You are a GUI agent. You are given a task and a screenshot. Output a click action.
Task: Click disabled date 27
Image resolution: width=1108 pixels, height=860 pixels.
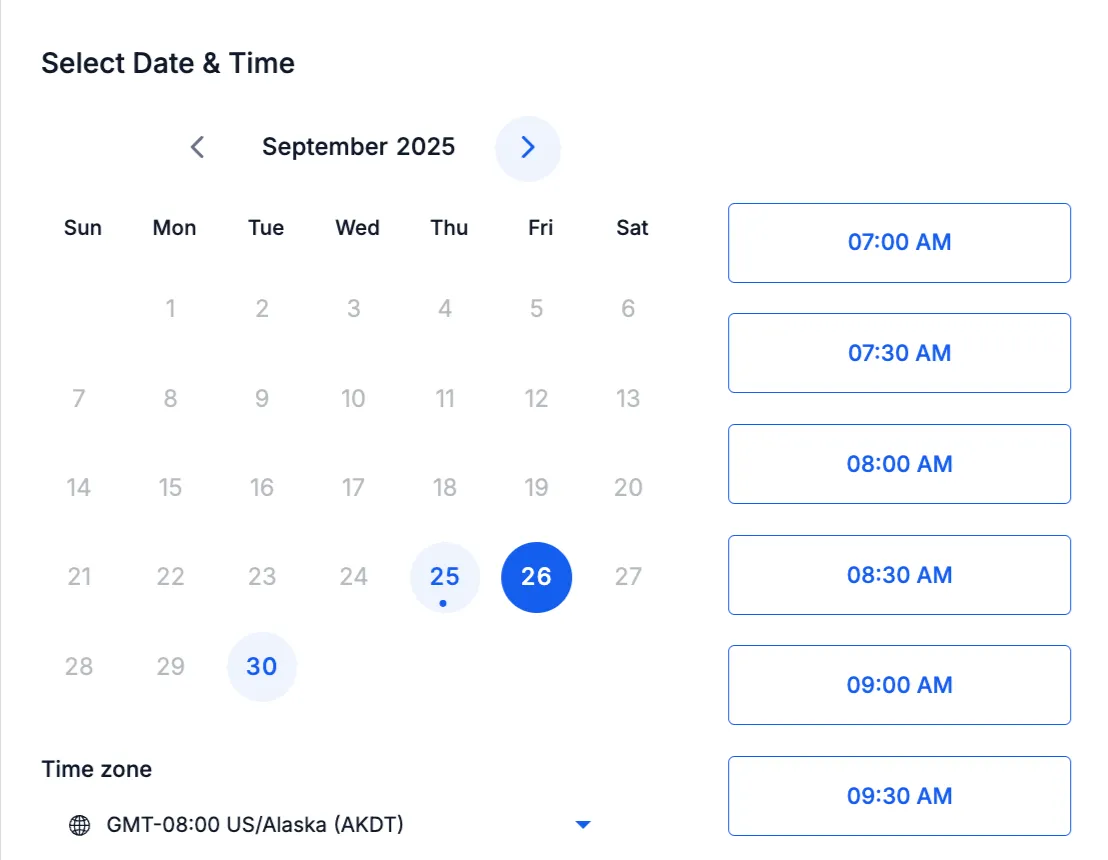click(x=627, y=577)
